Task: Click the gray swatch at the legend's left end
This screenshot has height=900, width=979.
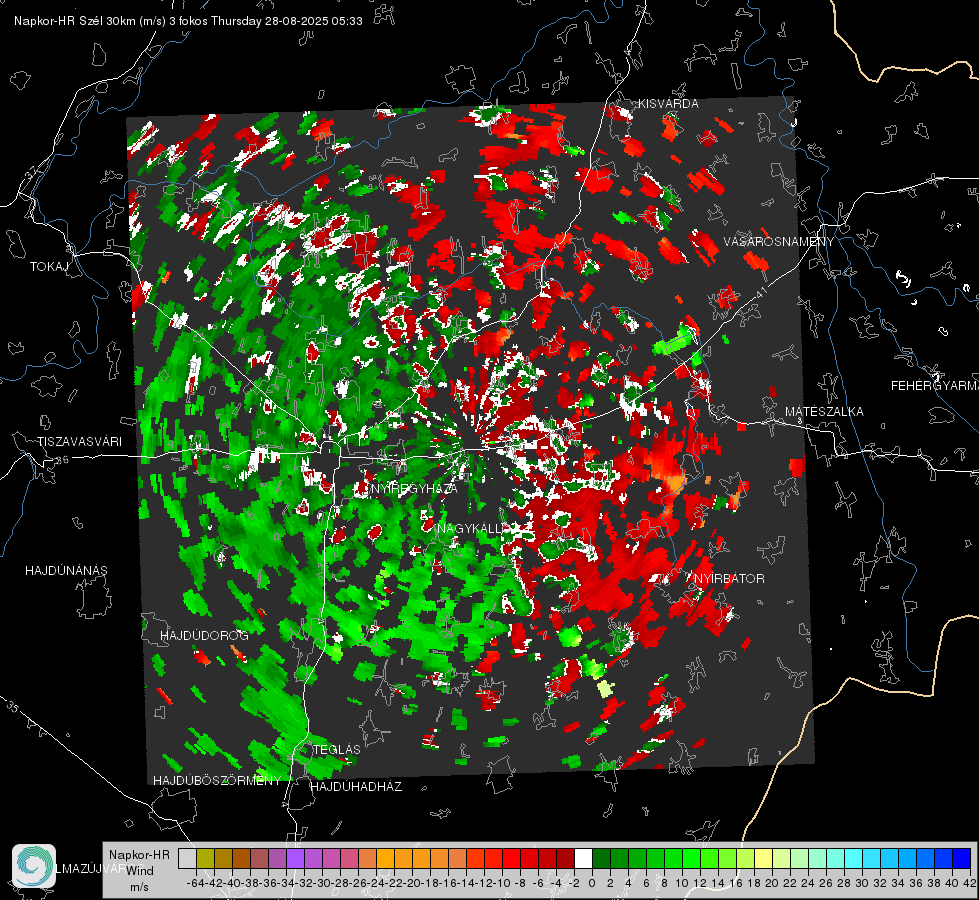Action: (187, 858)
